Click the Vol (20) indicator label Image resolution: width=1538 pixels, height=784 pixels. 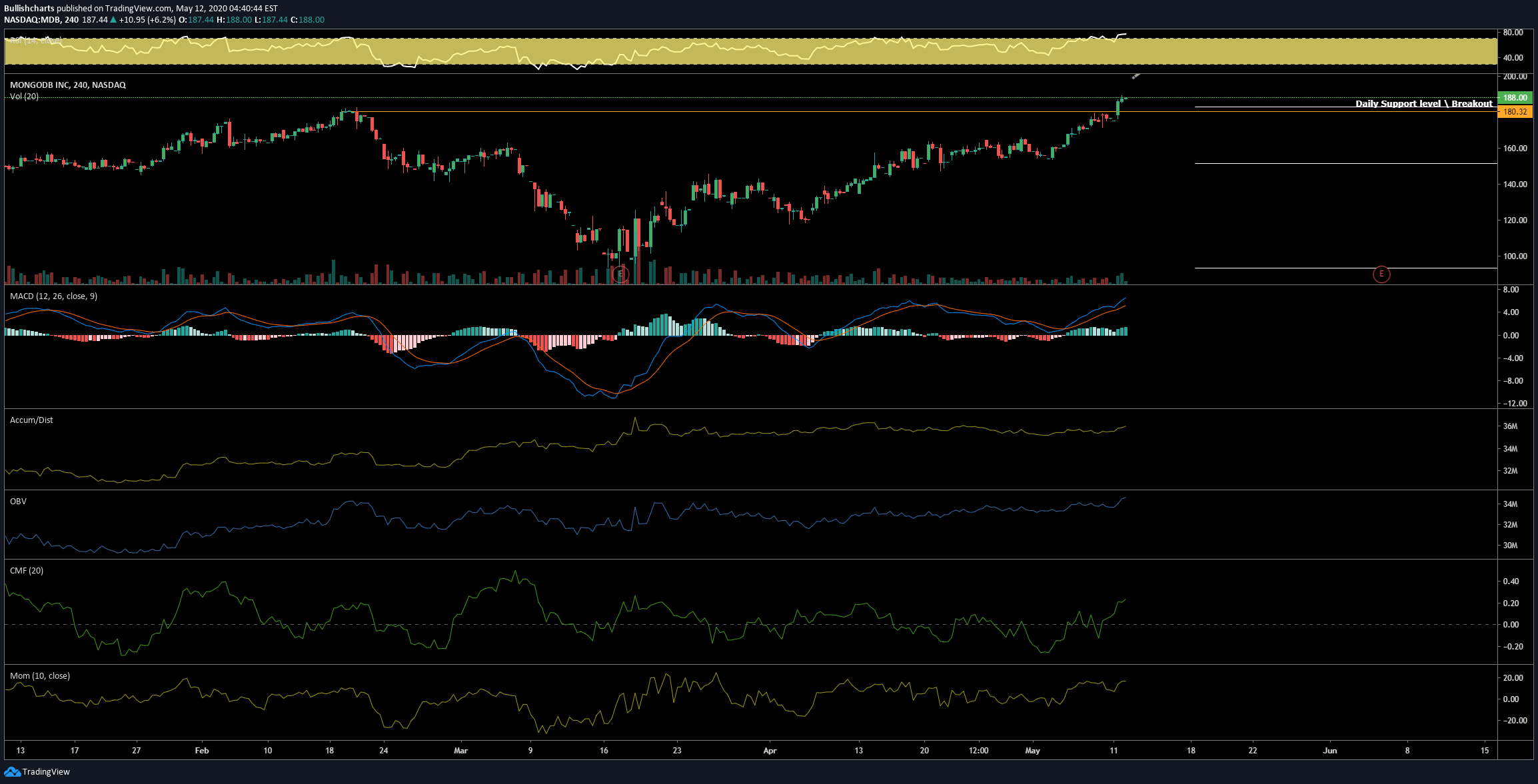tap(24, 97)
